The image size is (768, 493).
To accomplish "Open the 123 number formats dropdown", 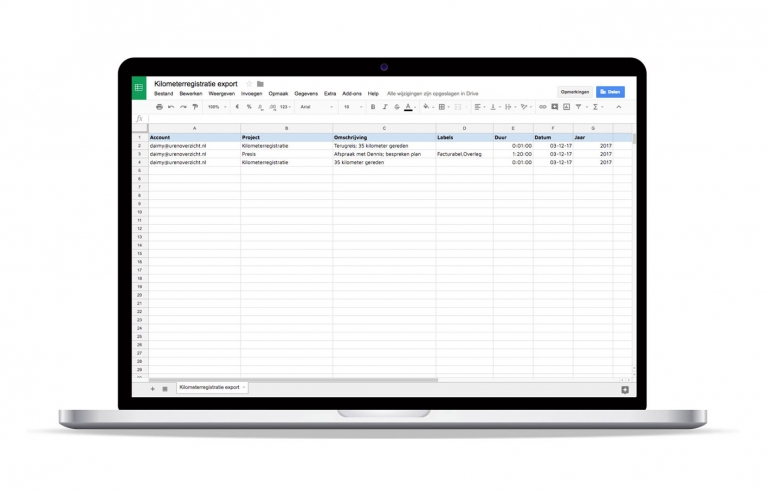I will (x=285, y=107).
